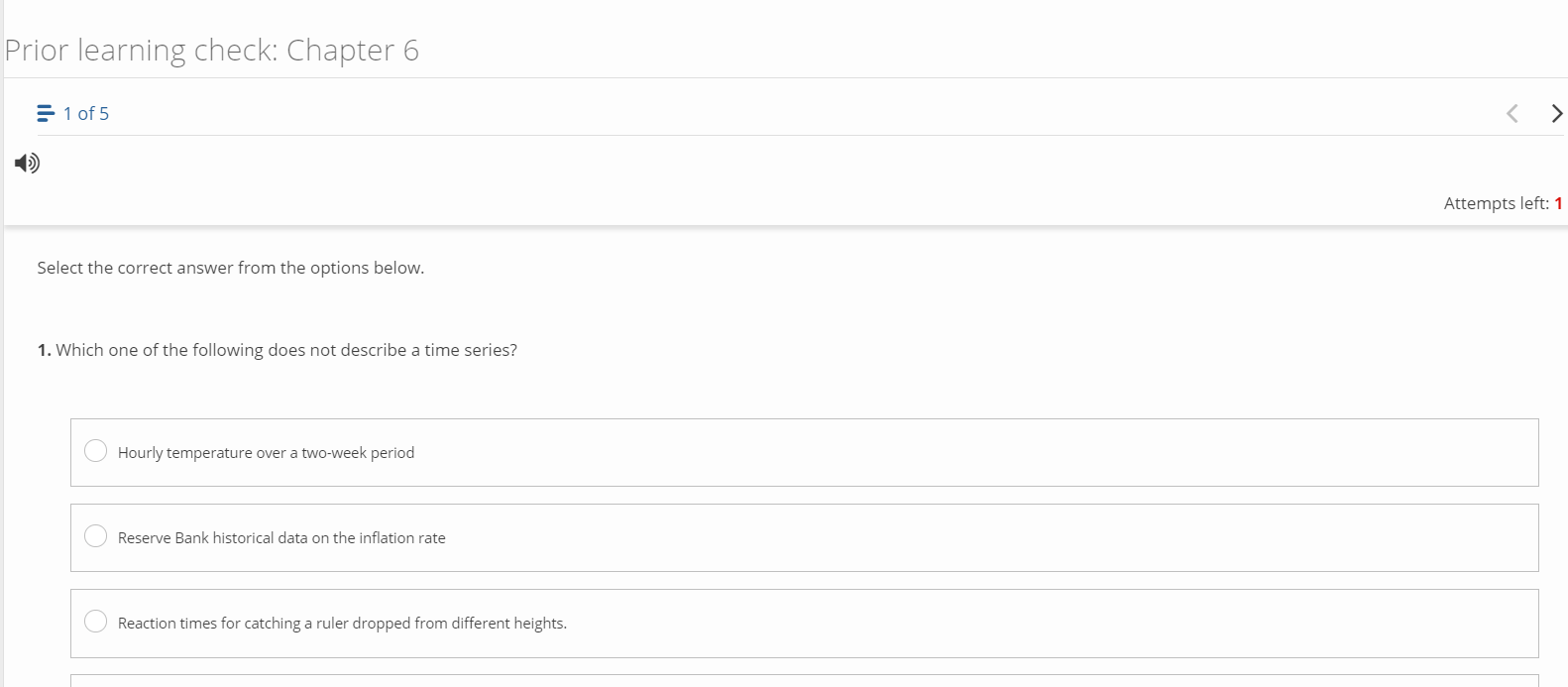The width and height of the screenshot is (1568, 687).
Task: Select the Hourly temperature radio button
Action: click(95, 451)
